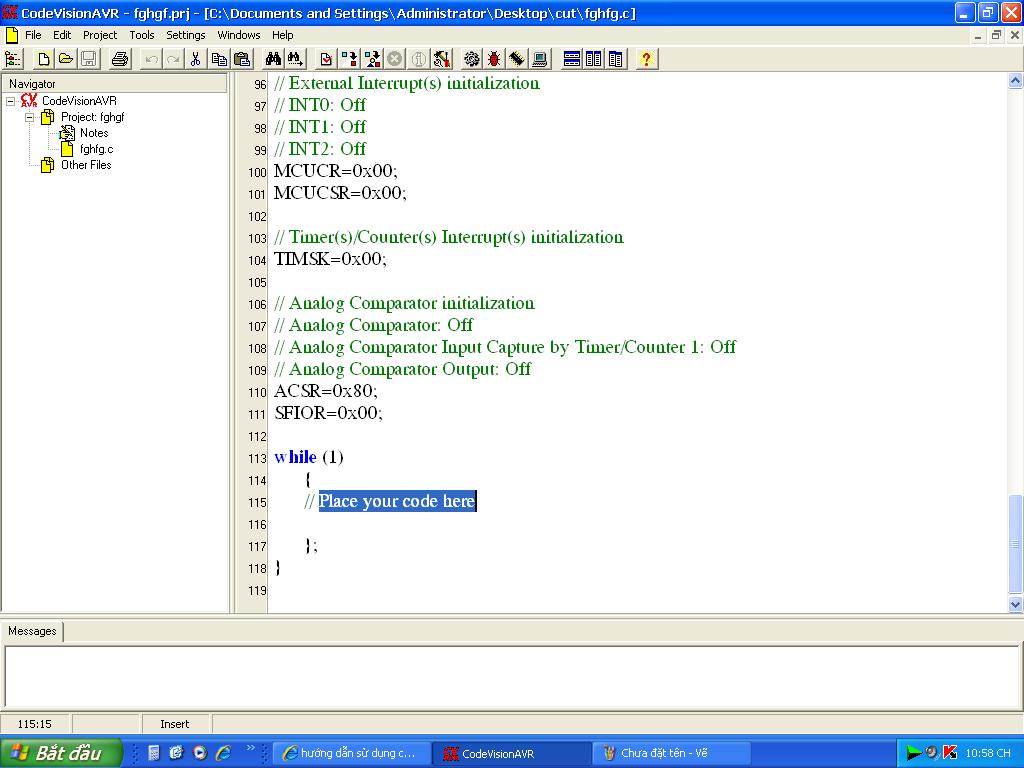Select Other Files in Navigator tree

coord(86,165)
